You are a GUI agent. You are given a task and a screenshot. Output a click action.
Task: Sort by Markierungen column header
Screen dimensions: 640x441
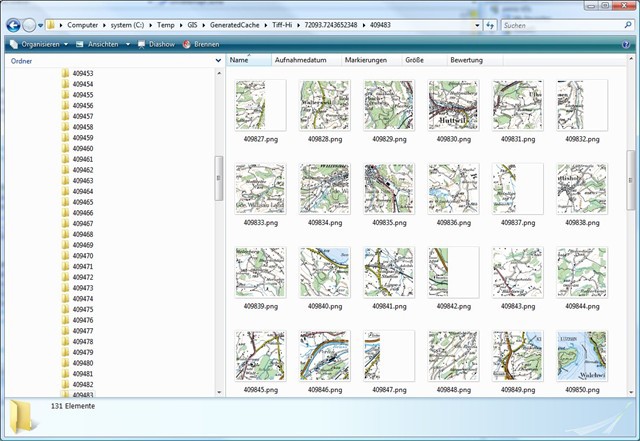[x=371, y=60]
